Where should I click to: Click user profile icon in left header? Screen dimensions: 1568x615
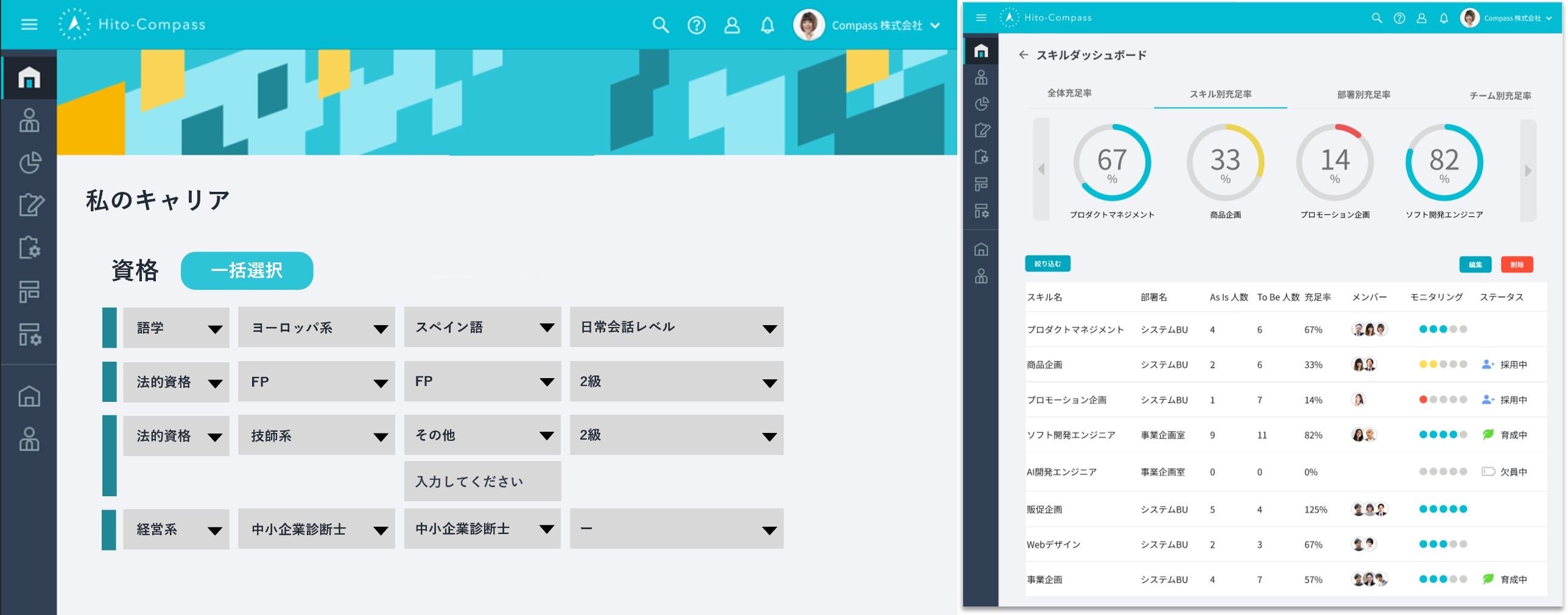point(732,25)
